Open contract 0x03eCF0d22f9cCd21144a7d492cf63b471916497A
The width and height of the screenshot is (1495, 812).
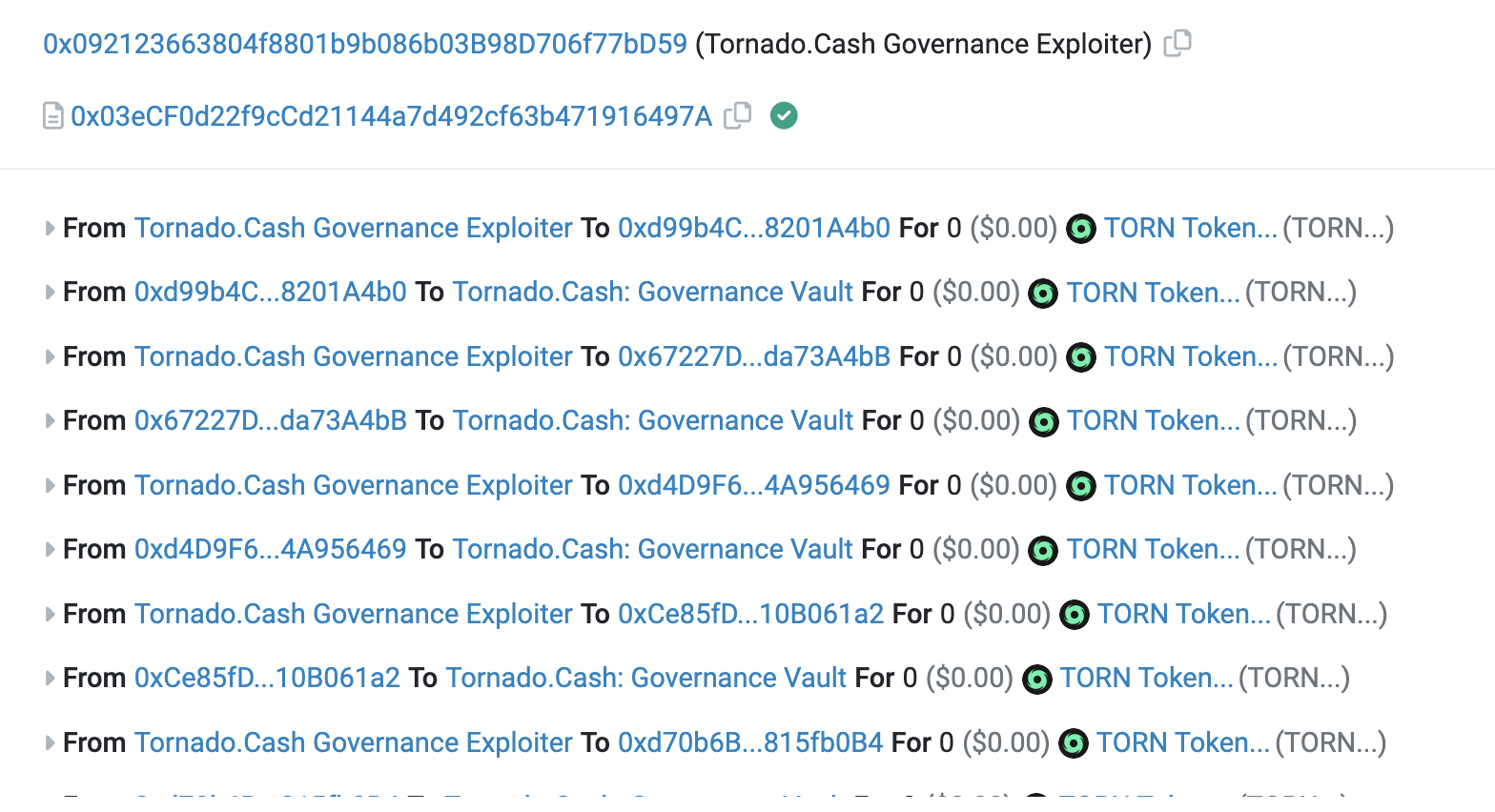(391, 116)
